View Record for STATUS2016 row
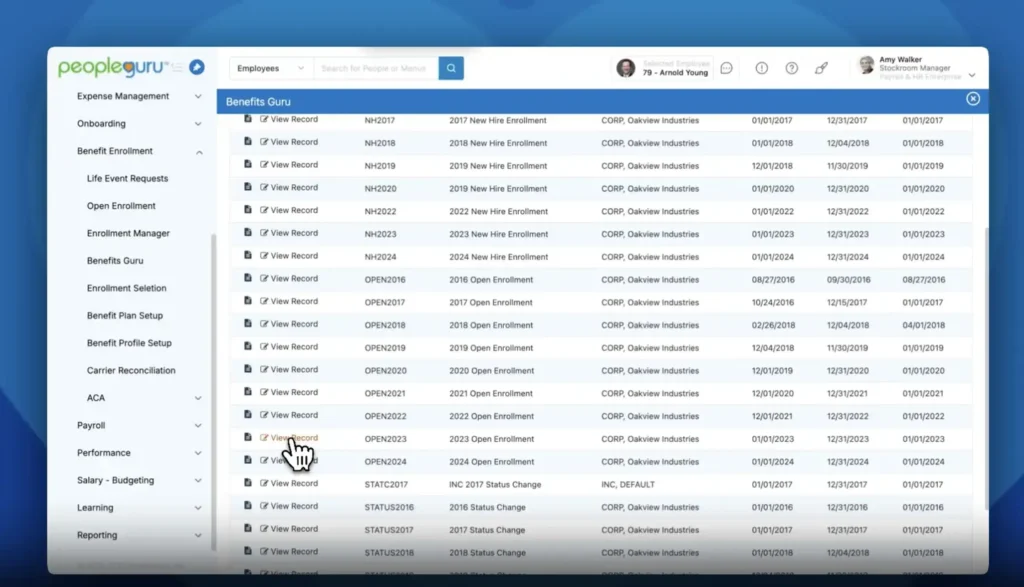Image resolution: width=1024 pixels, height=587 pixels. 289,506
